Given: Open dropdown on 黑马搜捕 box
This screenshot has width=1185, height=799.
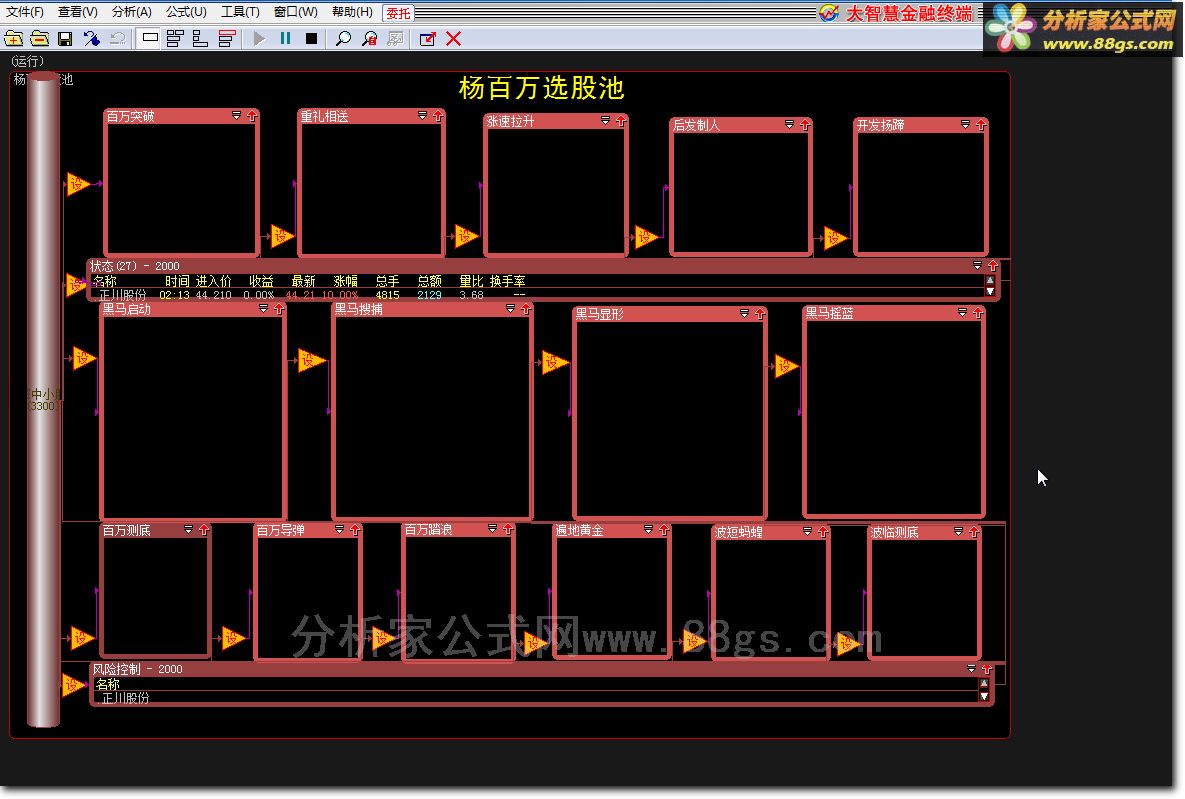Looking at the screenshot, I should 510,308.
